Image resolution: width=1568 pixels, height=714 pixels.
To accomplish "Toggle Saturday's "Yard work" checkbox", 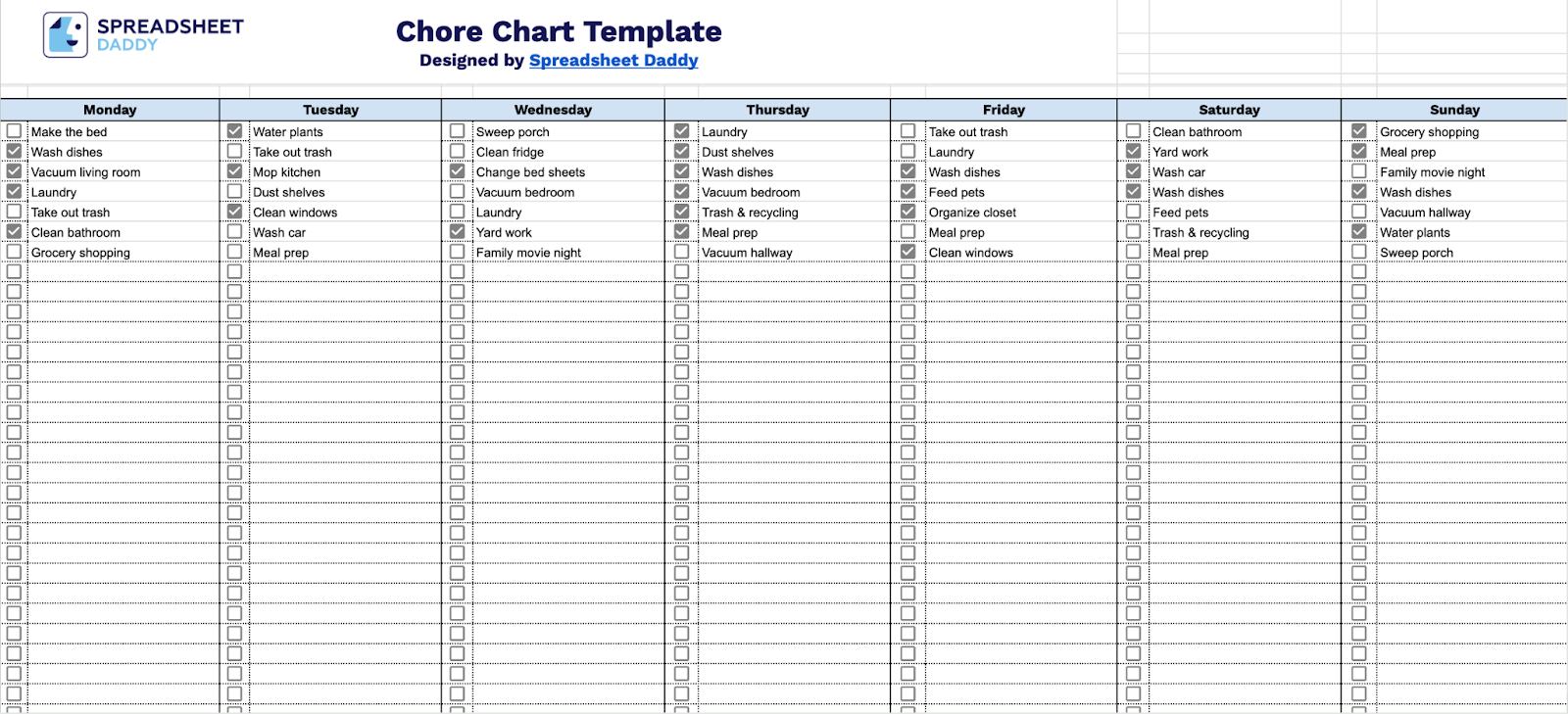I will [1133, 152].
